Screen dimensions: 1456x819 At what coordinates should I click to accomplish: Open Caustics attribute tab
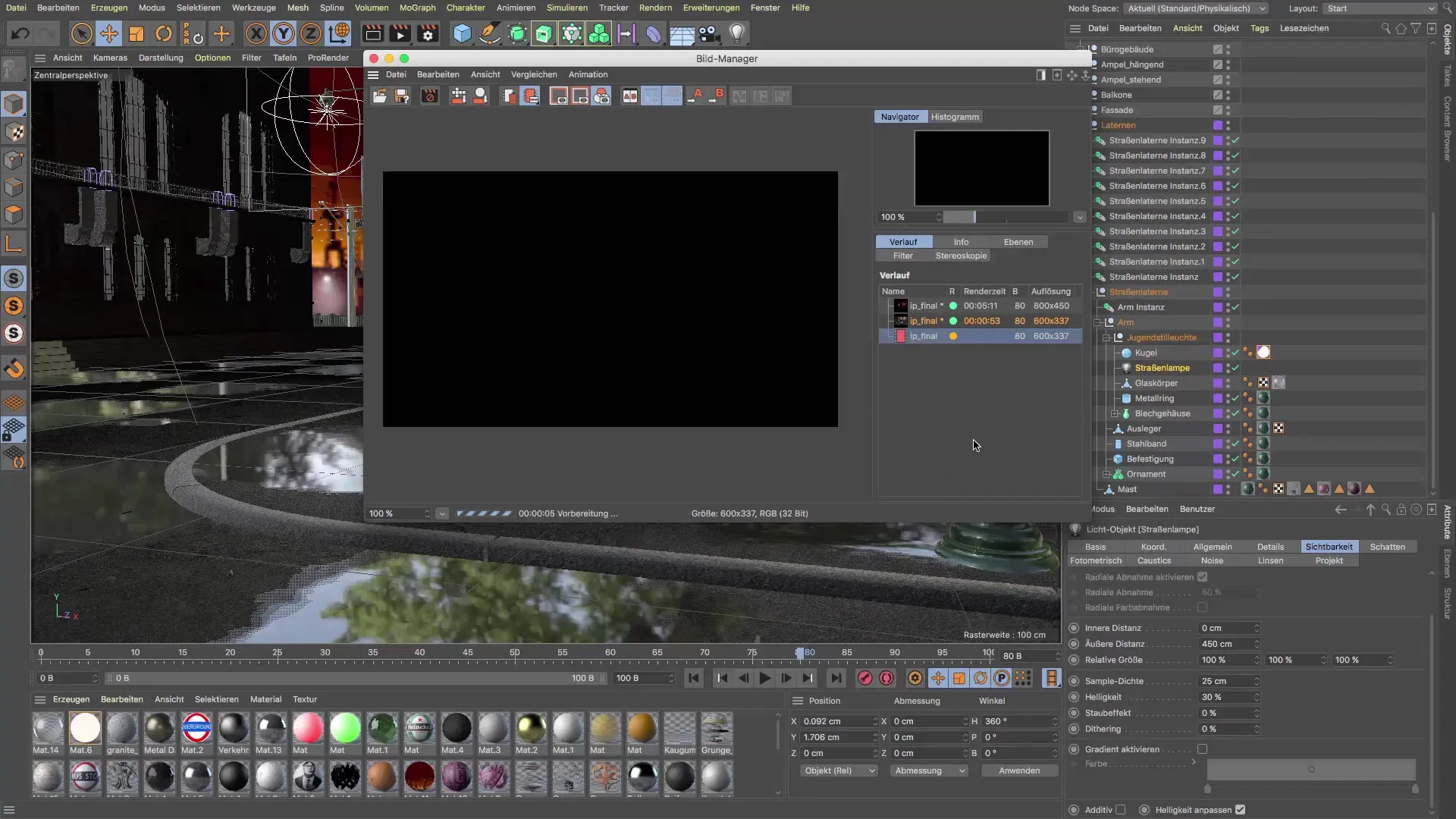click(1153, 560)
